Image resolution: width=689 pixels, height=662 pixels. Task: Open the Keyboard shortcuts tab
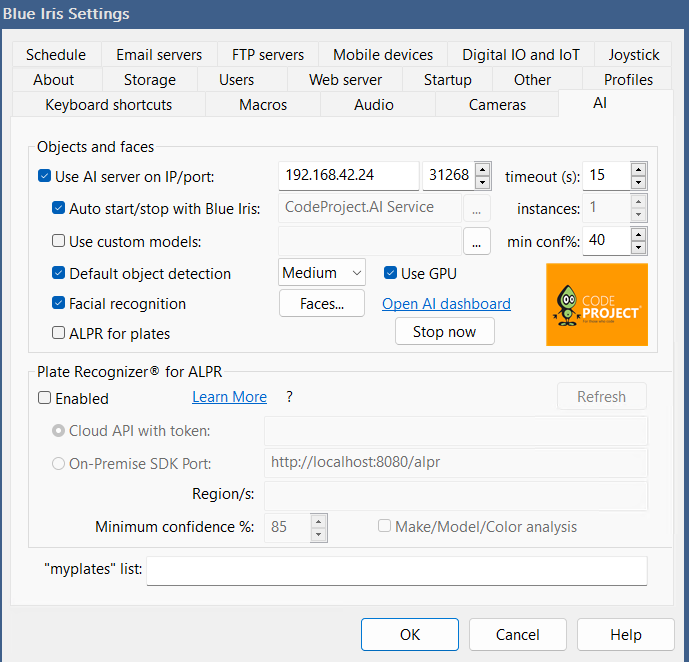pos(109,105)
